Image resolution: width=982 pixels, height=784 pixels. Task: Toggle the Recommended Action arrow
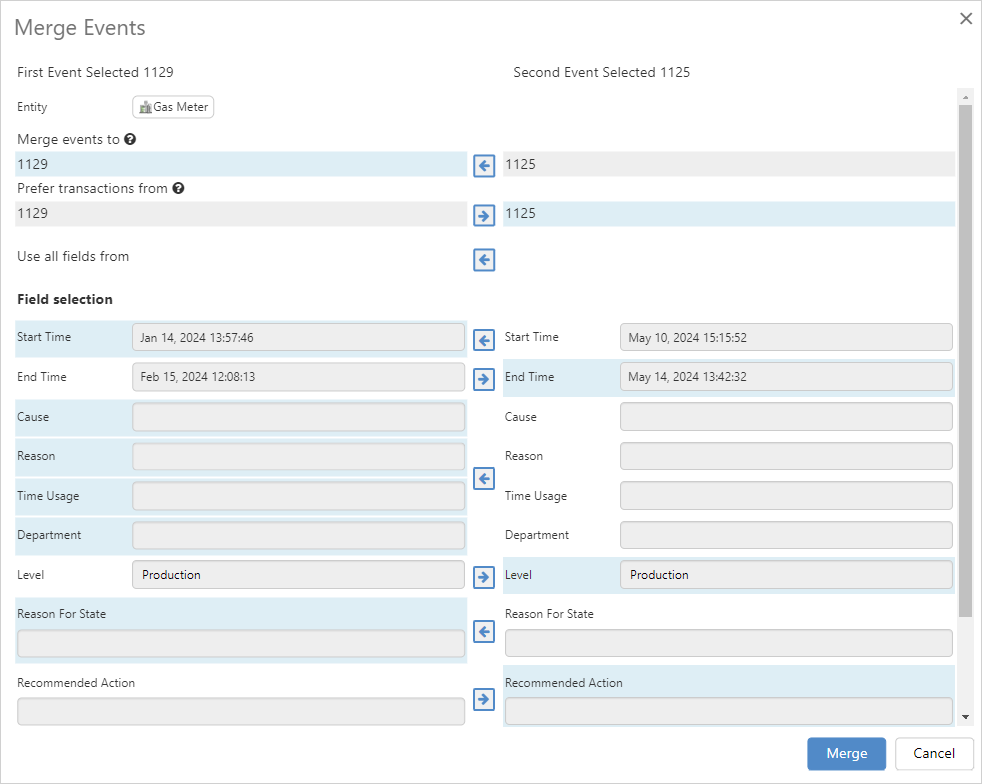(484, 699)
